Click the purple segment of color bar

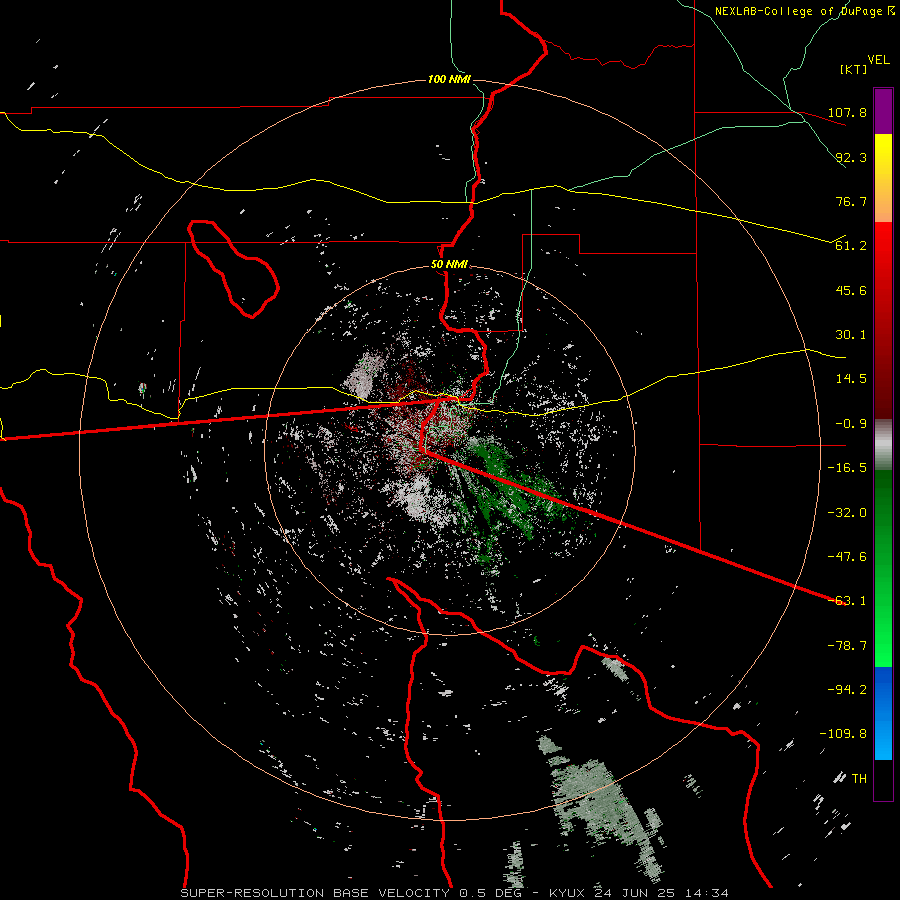883,112
